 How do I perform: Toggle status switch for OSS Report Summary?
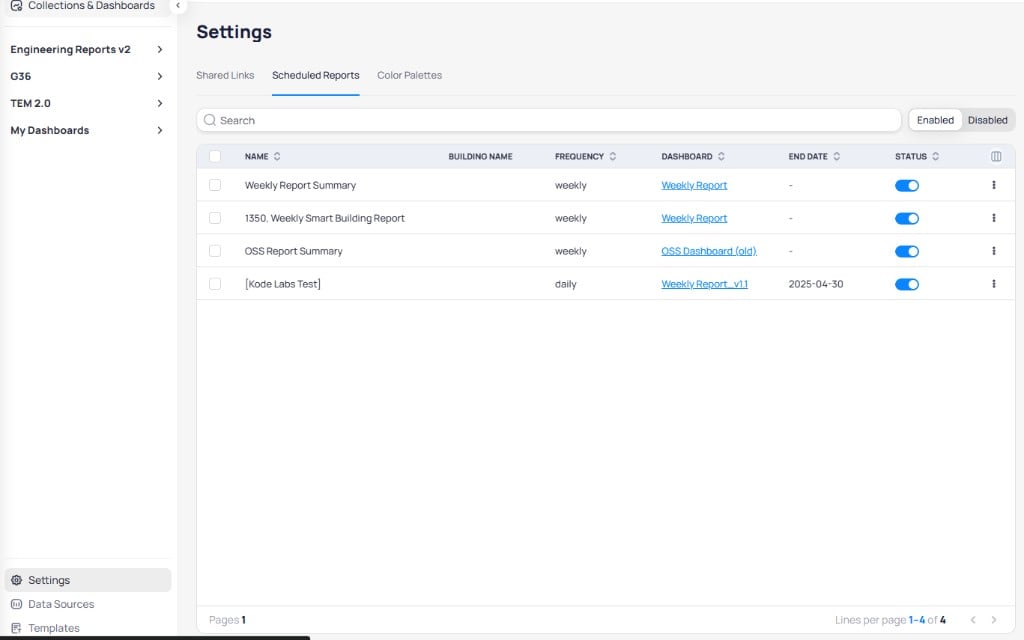906,251
